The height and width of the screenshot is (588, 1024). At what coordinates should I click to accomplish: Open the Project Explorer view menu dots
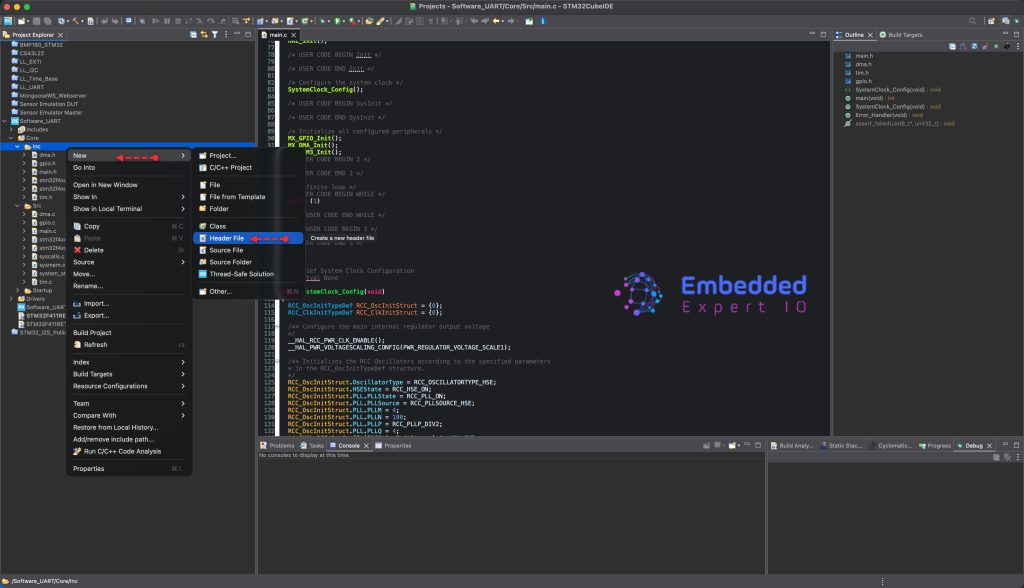226,35
